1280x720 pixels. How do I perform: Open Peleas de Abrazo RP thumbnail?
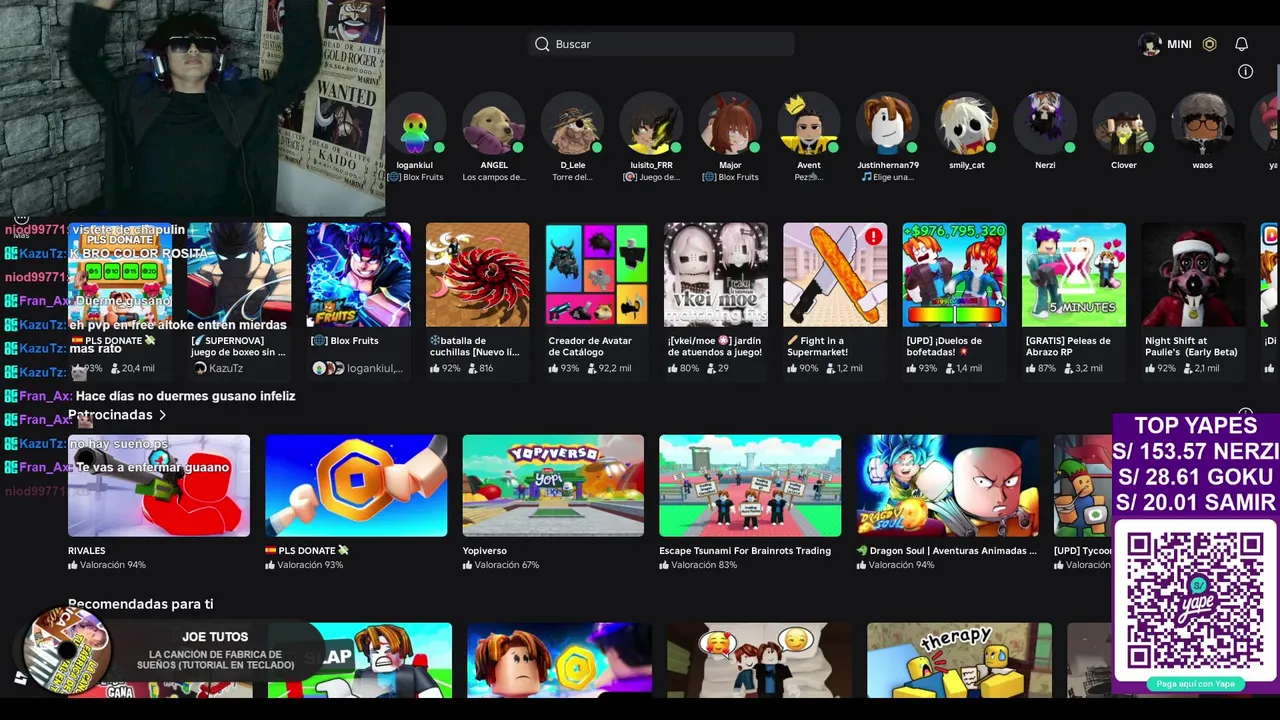(x=1074, y=275)
